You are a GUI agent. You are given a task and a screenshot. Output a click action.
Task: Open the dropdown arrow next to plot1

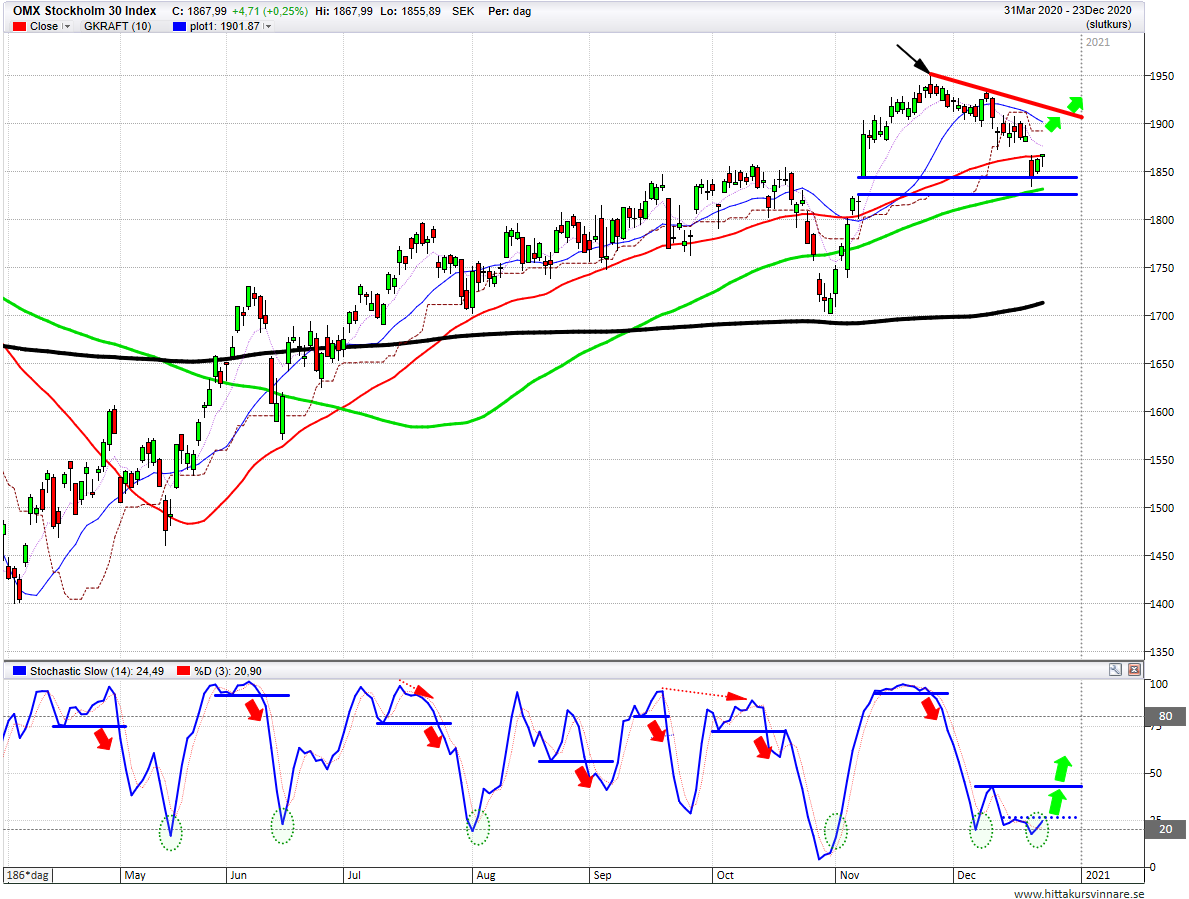point(268,27)
